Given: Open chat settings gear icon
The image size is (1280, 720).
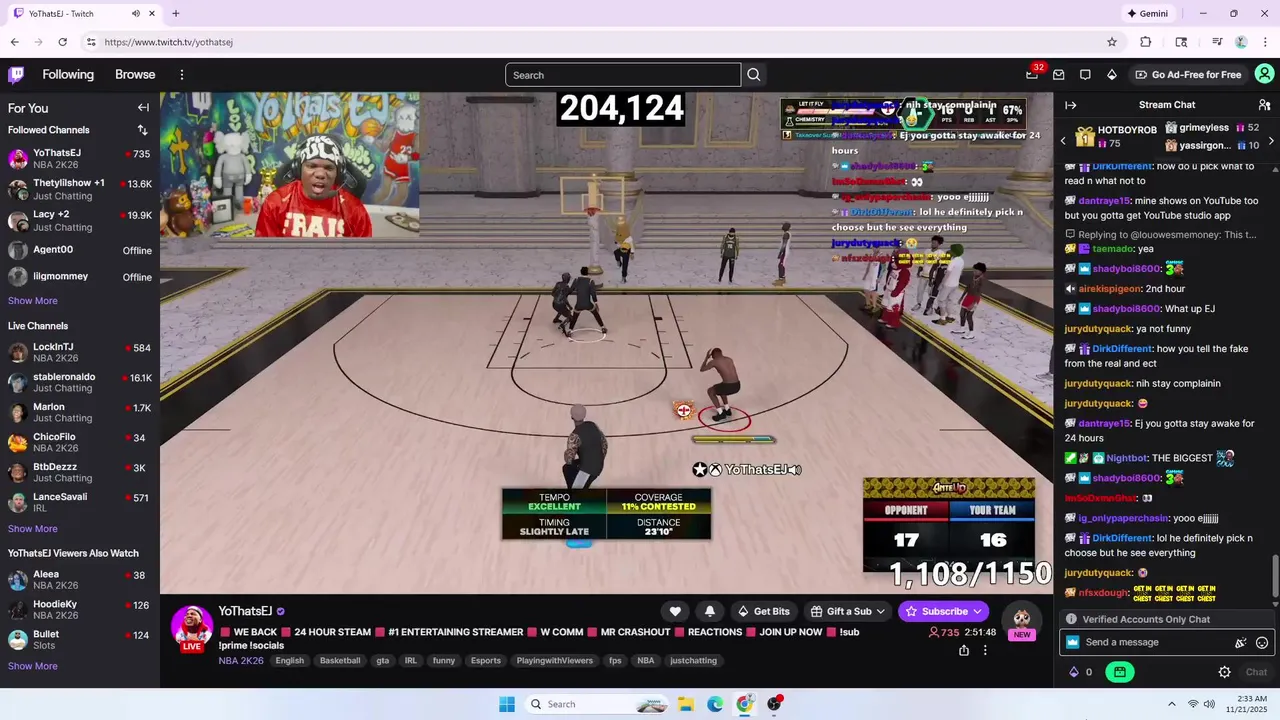Looking at the screenshot, I should tap(1224, 672).
